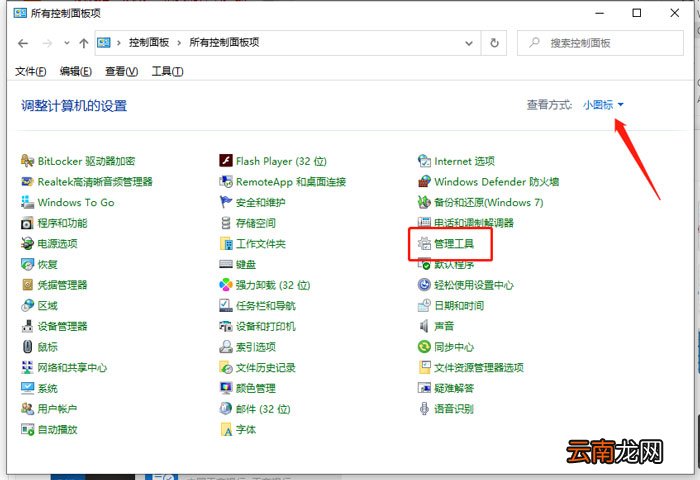Open the 轻松使用设置中心 link
700x480 pixels.
474,285
